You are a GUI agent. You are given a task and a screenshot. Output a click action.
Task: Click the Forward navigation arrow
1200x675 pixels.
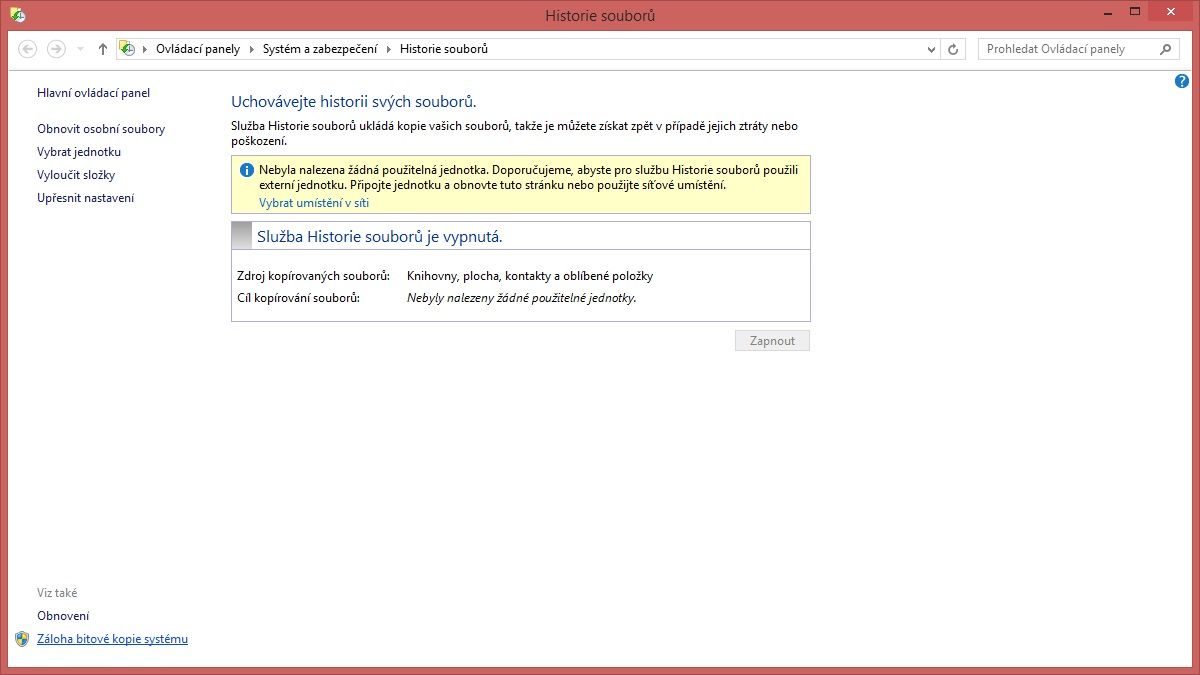point(56,49)
